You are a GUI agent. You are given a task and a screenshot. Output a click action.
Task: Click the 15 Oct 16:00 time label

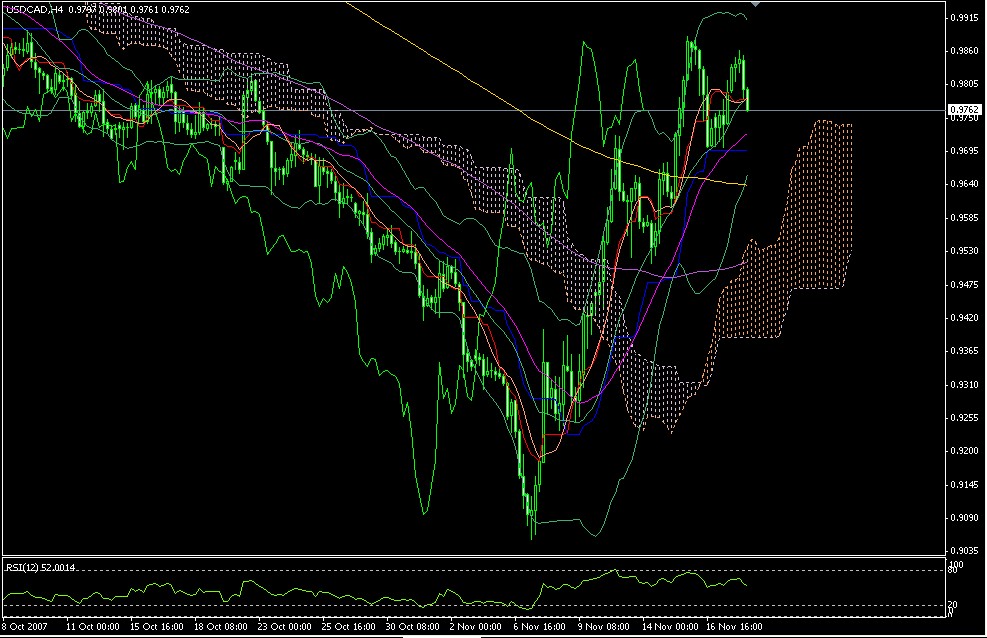click(x=157, y=627)
